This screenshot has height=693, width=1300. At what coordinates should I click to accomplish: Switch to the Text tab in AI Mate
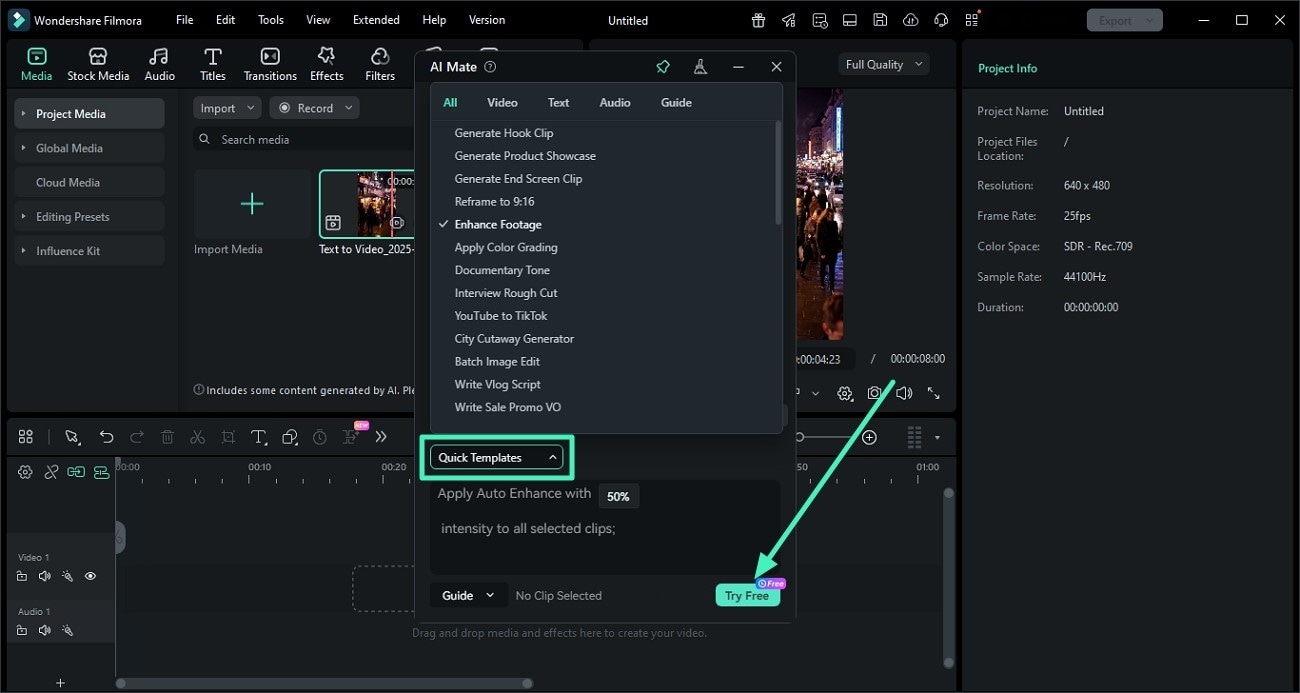558,102
